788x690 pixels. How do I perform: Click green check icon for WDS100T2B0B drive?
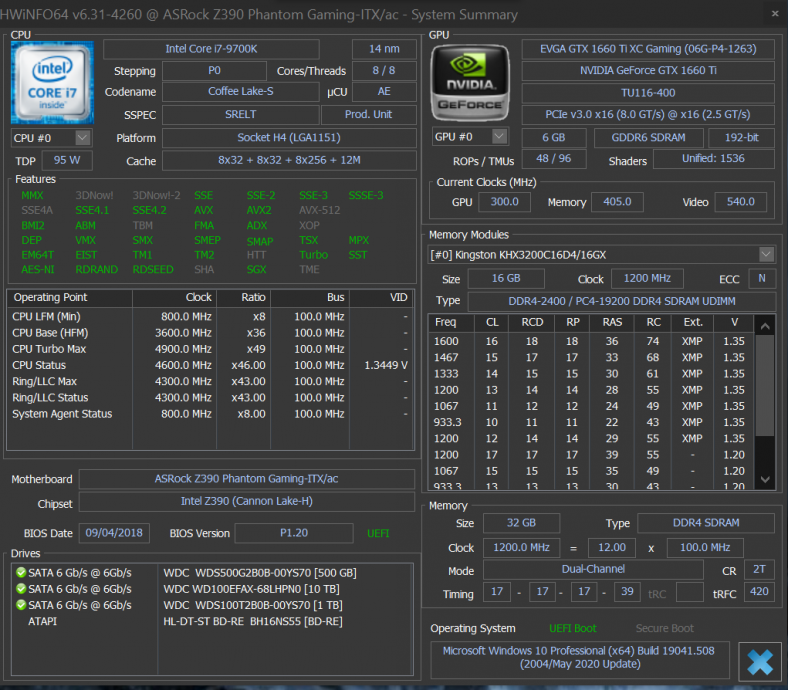coord(20,605)
